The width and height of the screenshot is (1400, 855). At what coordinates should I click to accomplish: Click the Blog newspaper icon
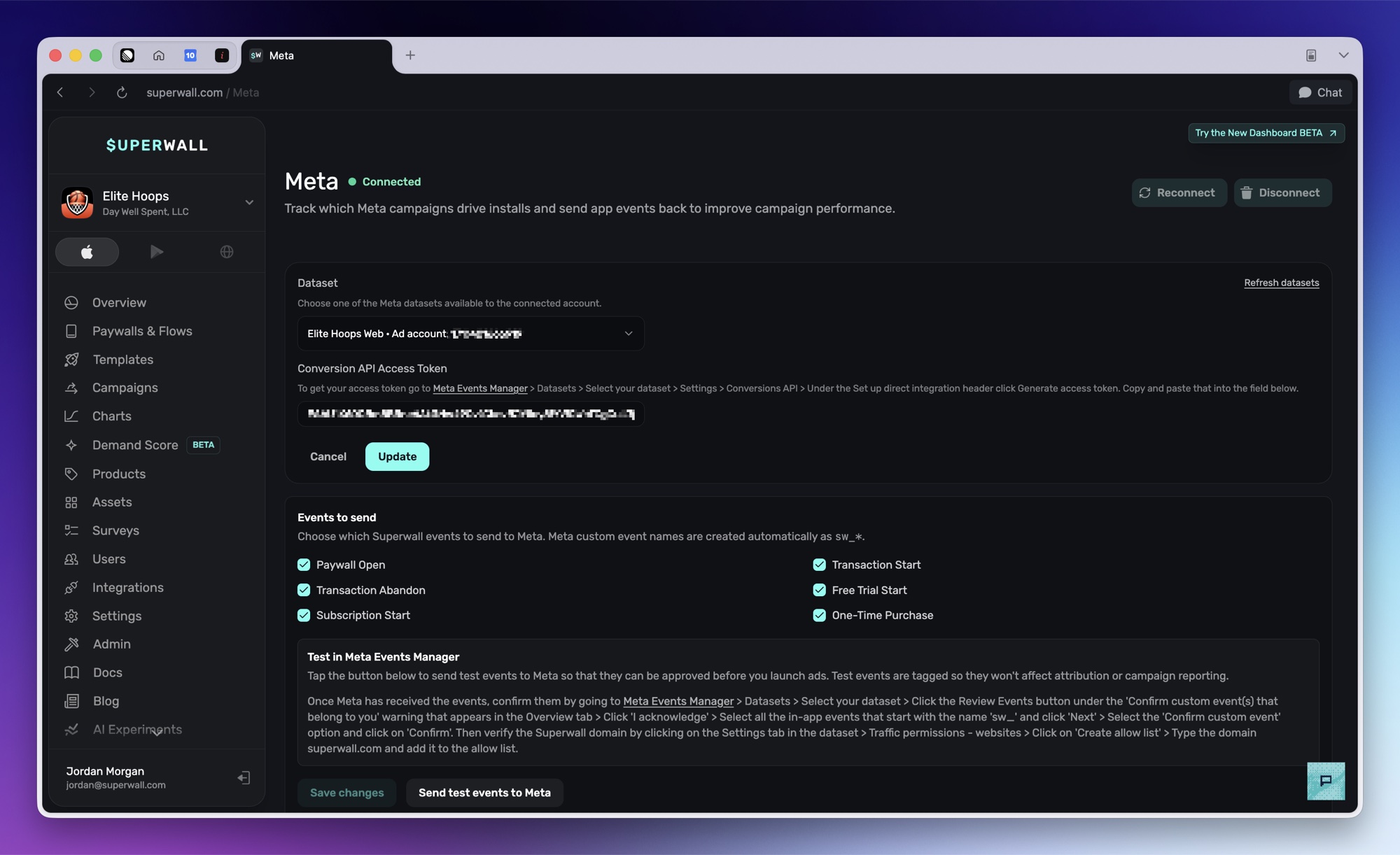pyautogui.click(x=71, y=701)
